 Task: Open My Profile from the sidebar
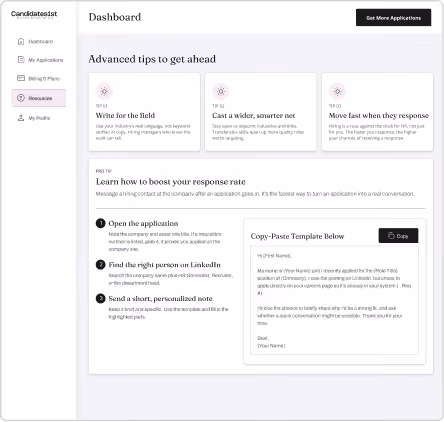pos(39,118)
